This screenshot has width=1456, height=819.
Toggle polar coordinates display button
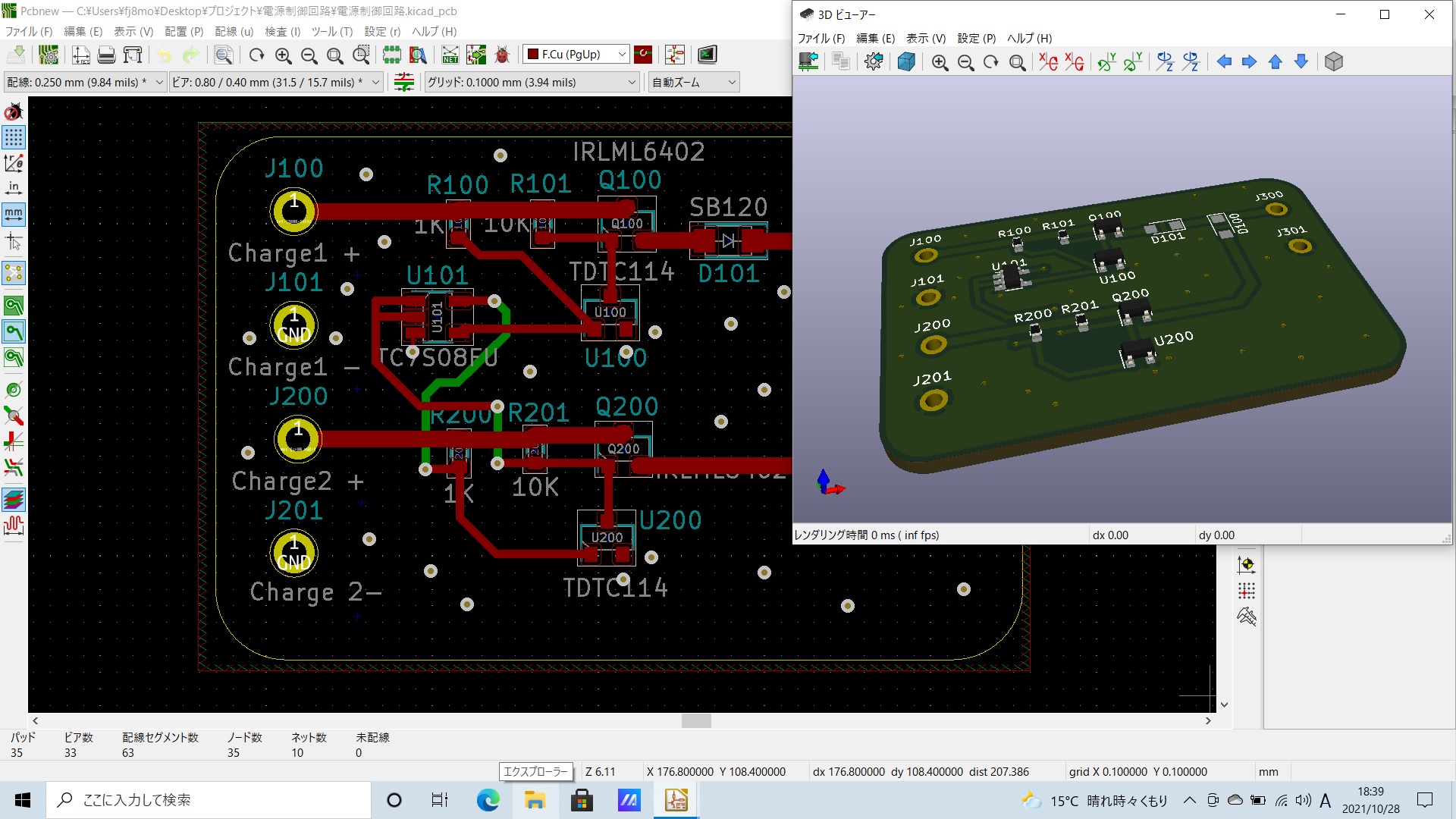click(x=14, y=163)
